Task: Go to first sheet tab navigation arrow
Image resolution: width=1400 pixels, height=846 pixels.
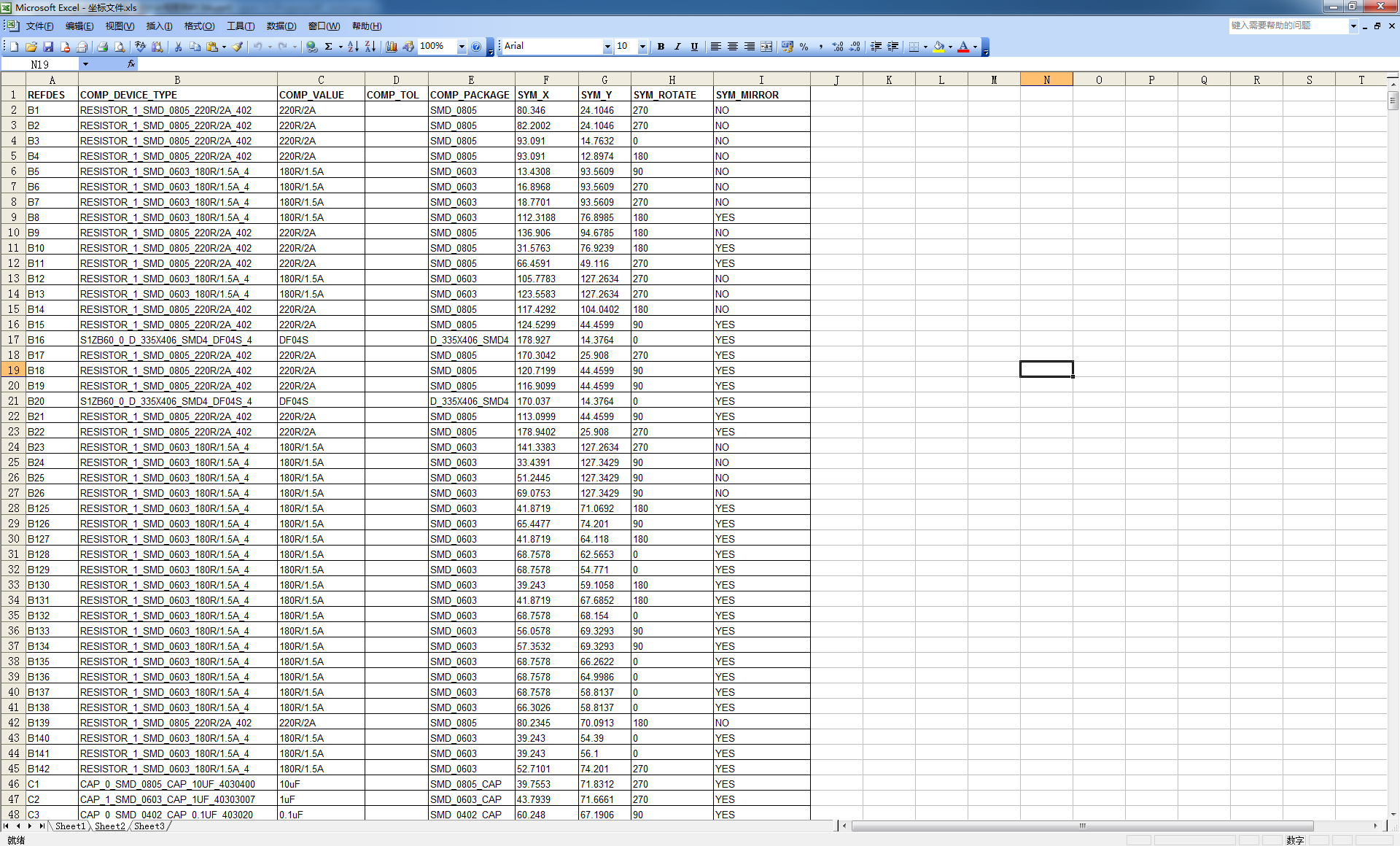Action: click(7, 826)
